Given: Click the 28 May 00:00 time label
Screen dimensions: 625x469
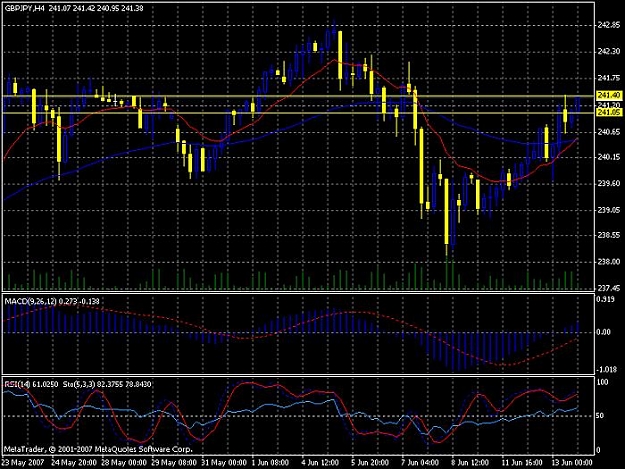Looking at the screenshot, I should (124, 463).
